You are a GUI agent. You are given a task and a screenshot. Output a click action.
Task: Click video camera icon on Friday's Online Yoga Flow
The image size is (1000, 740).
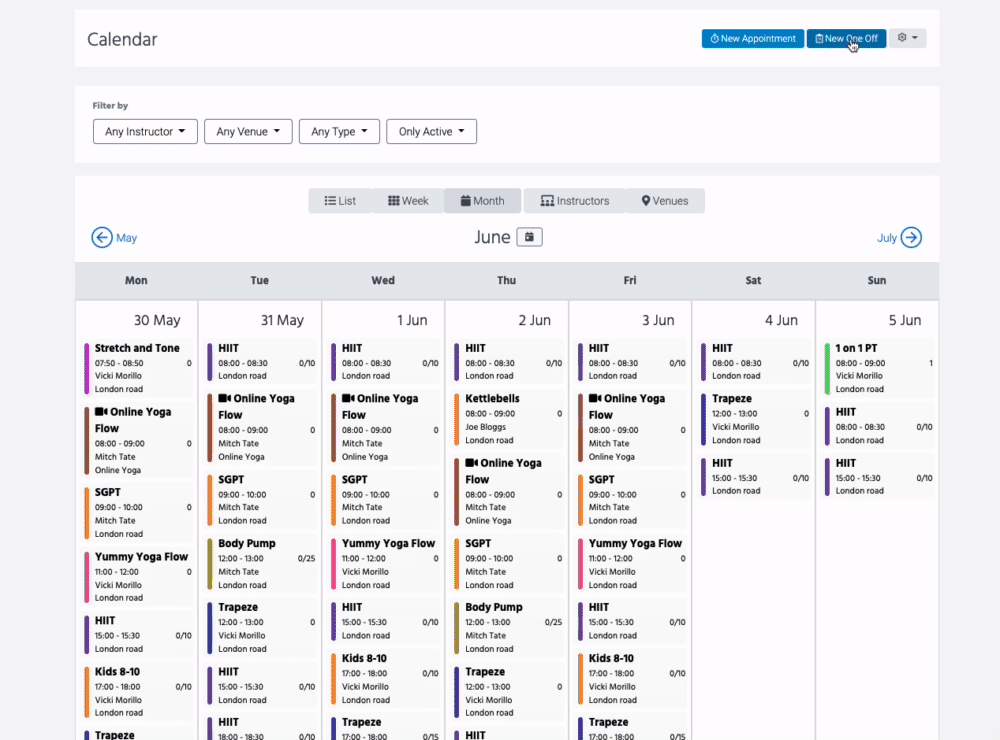point(595,398)
